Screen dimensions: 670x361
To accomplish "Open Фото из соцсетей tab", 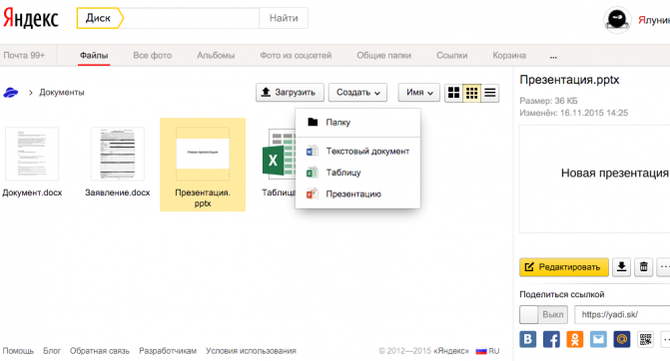I will point(296,56).
